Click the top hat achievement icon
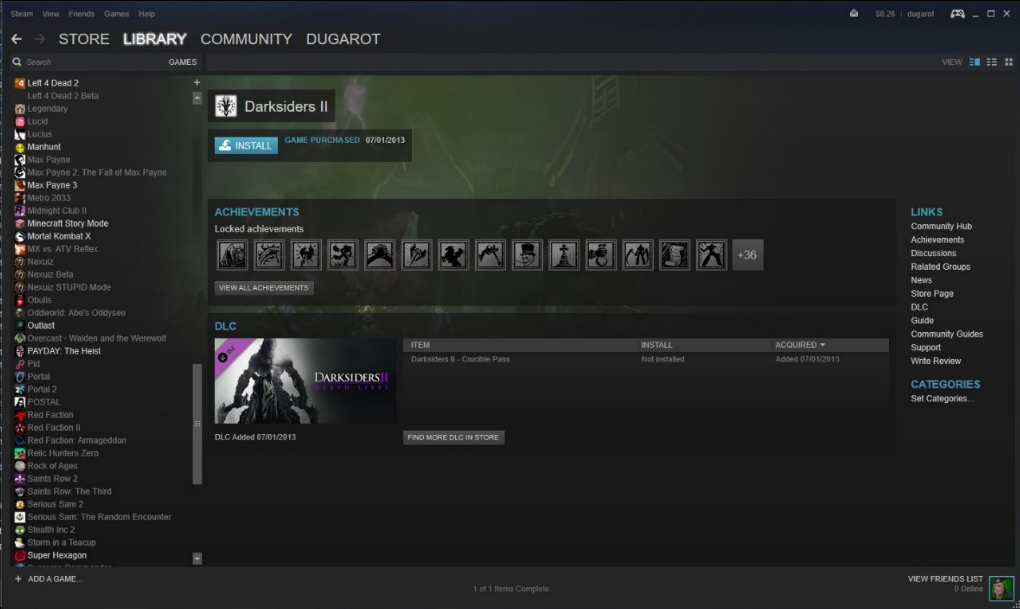This screenshot has height=609, width=1020. [527, 254]
